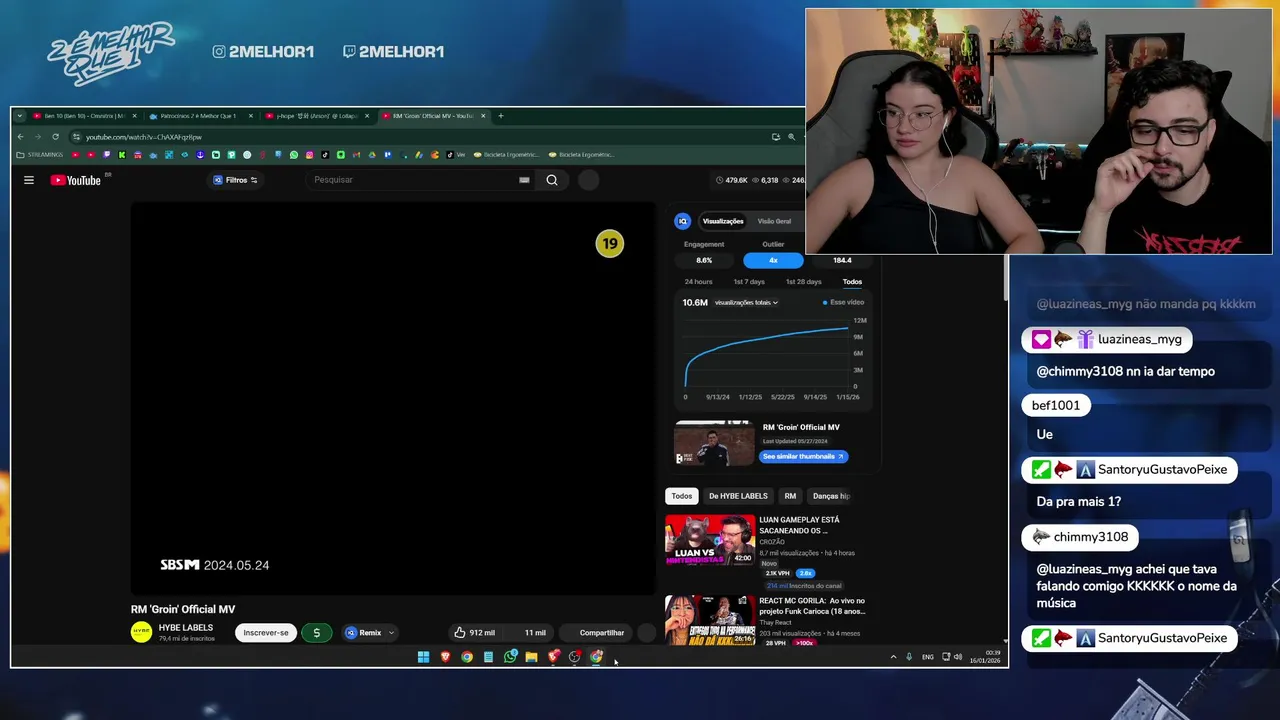Click the browser zoom magnifier icon
Viewport: 1280px width, 720px height.
(x=791, y=137)
